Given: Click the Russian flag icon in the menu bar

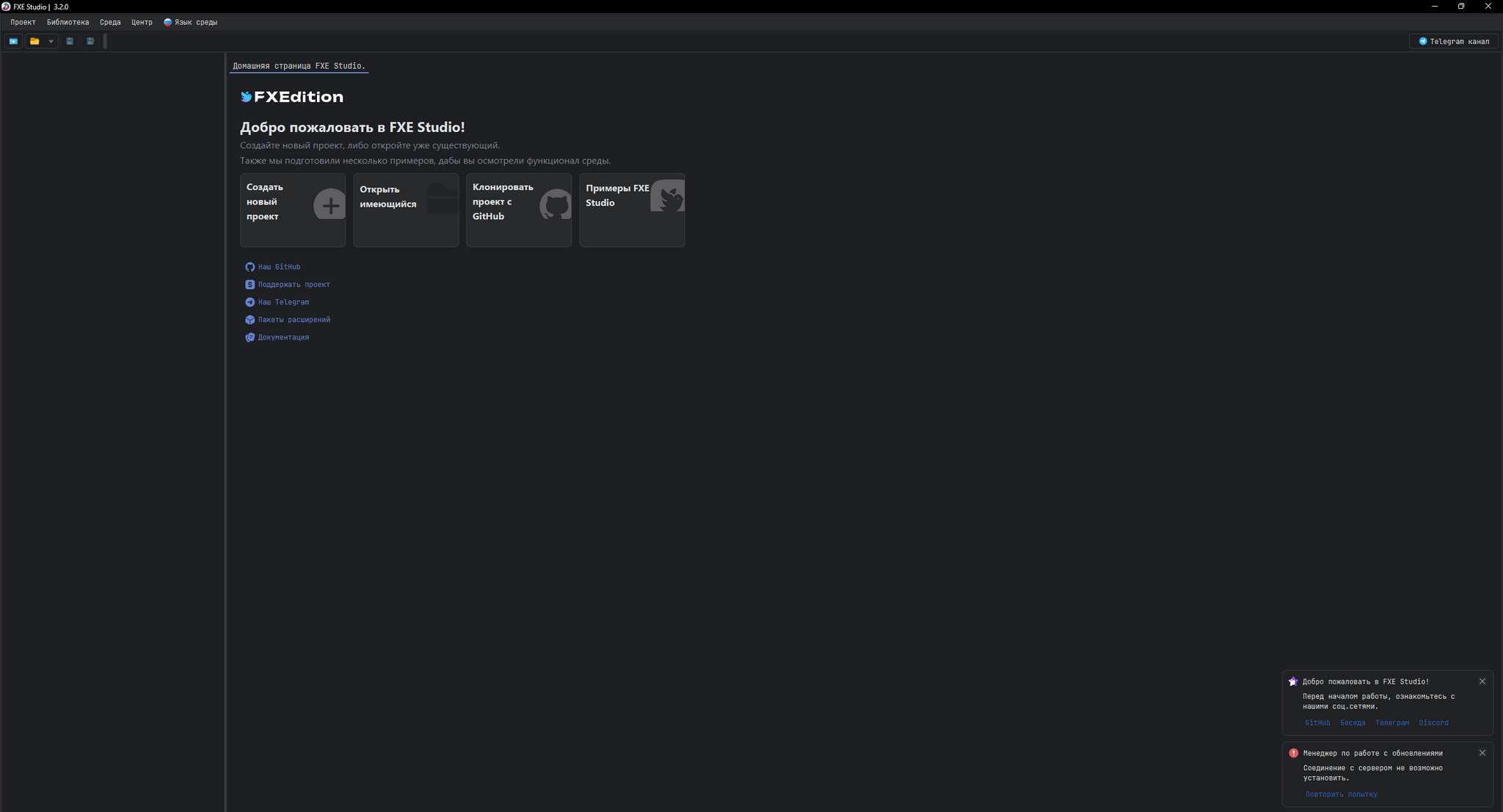Looking at the screenshot, I should pyautogui.click(x=167, y=22).
